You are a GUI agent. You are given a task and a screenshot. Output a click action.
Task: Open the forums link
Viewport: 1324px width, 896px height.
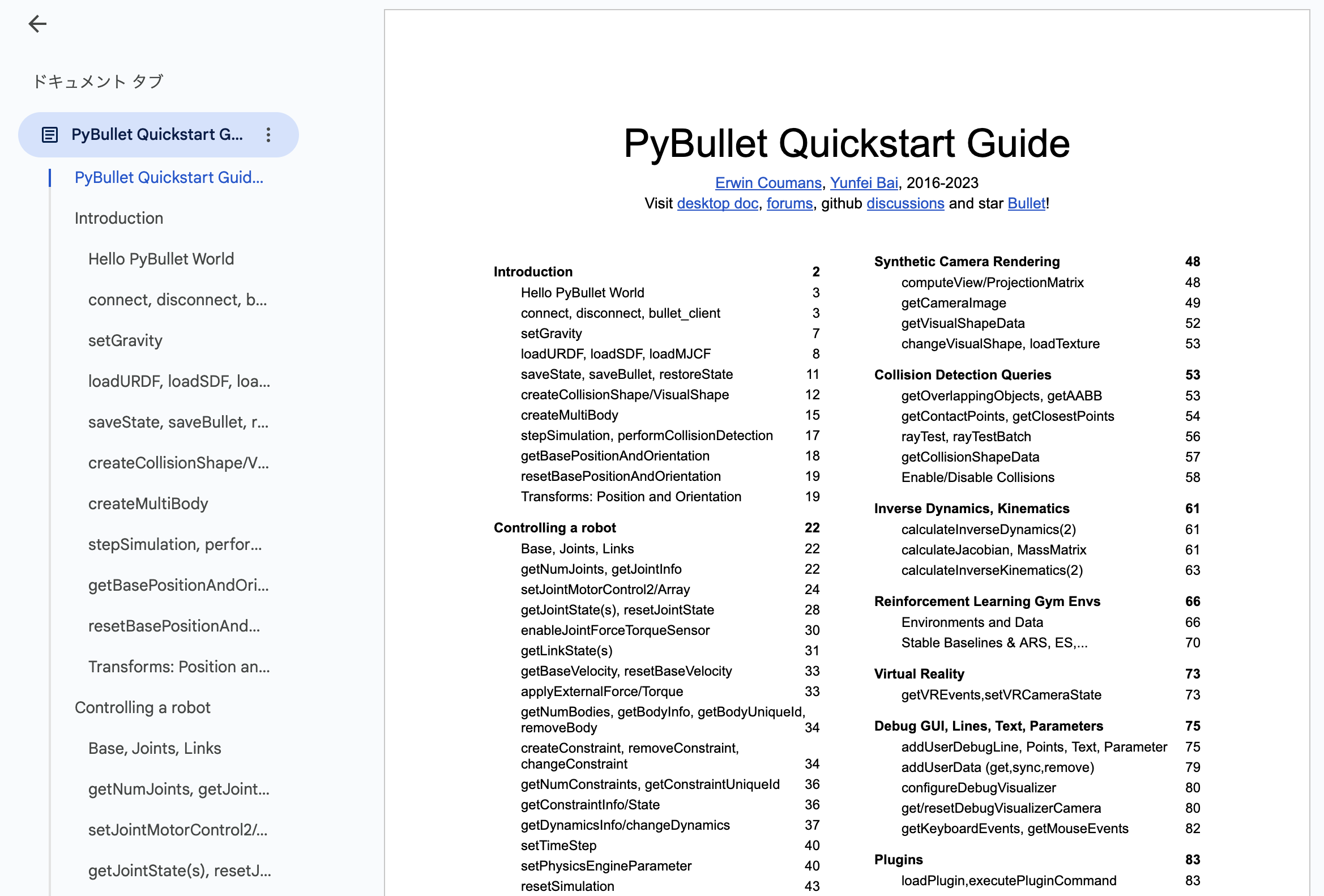coord(789,203)
